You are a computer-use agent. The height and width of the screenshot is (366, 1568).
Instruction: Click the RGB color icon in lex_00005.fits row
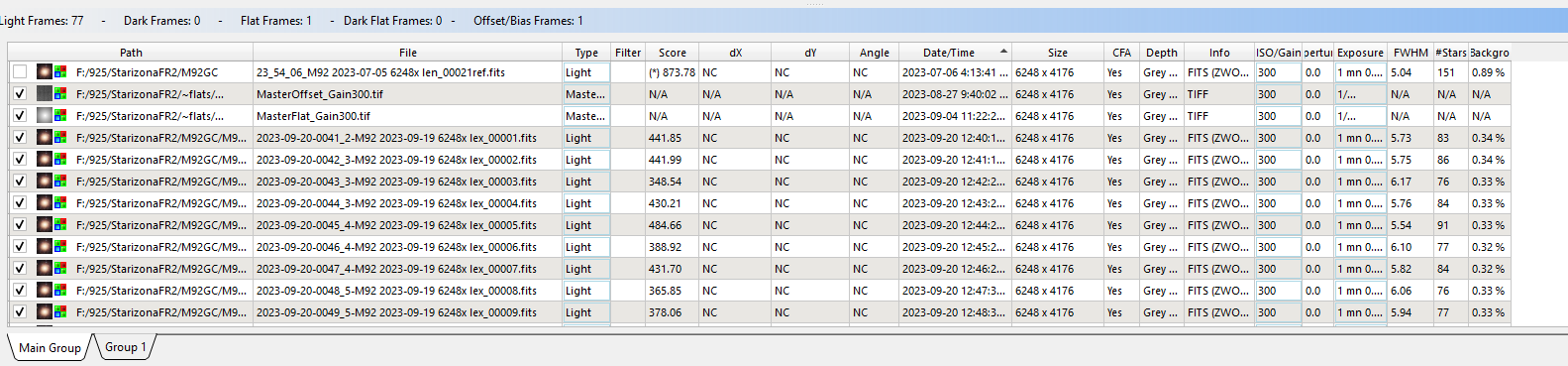point(60,225)
